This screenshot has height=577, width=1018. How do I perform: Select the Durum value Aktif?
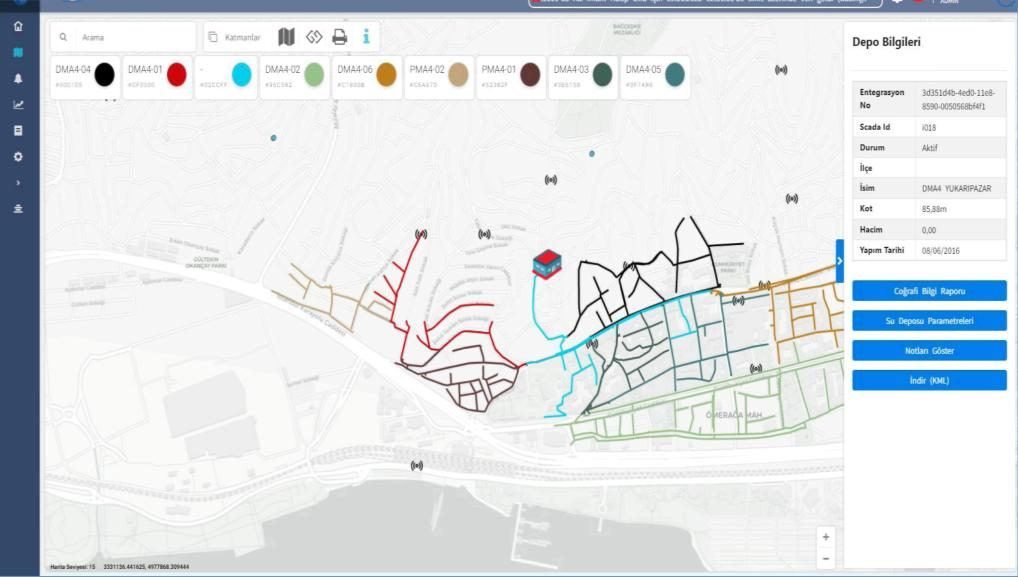click(x=930, y=148)
